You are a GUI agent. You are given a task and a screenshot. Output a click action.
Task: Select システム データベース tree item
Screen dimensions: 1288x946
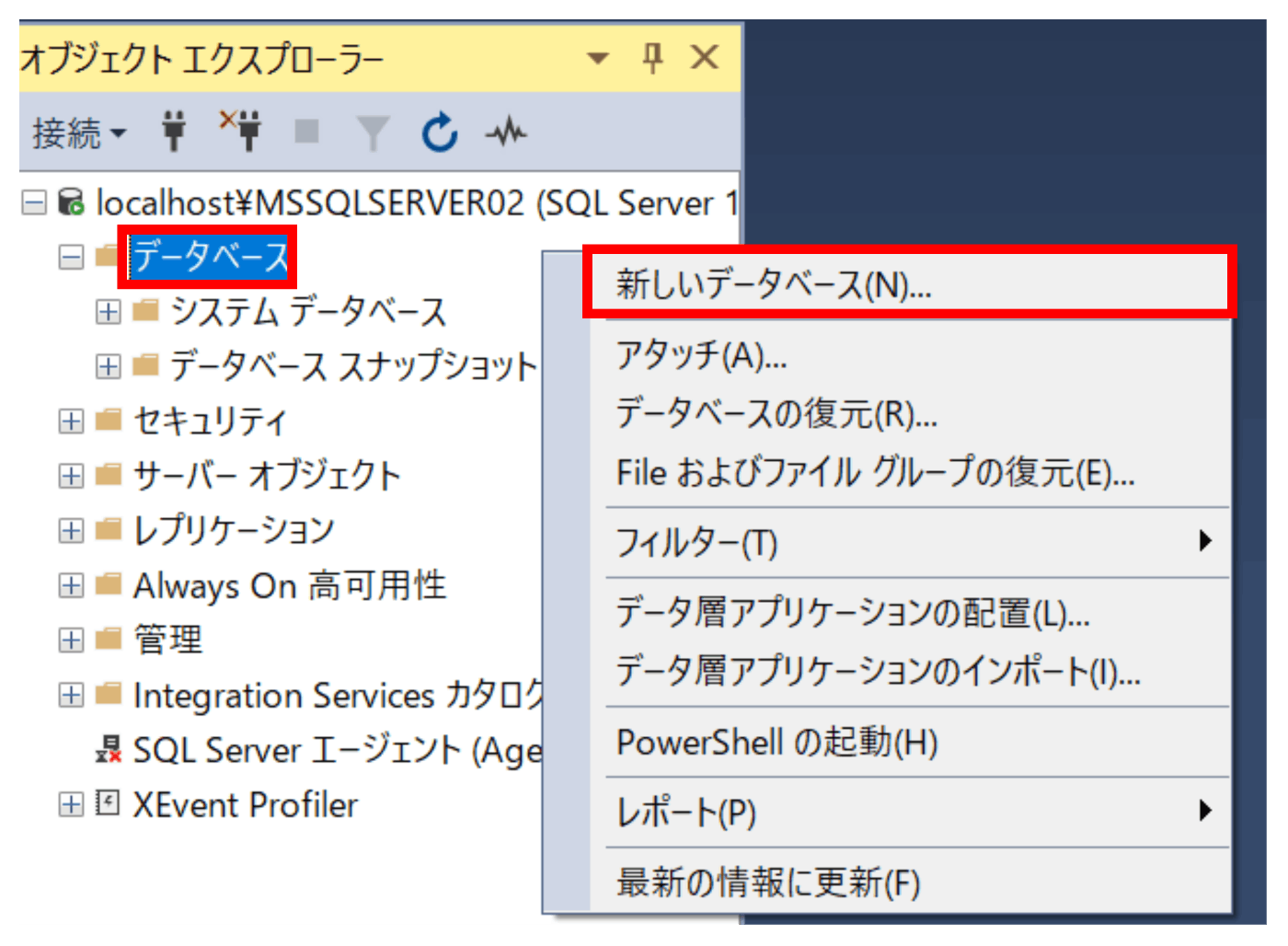click(x=308, y=312)
